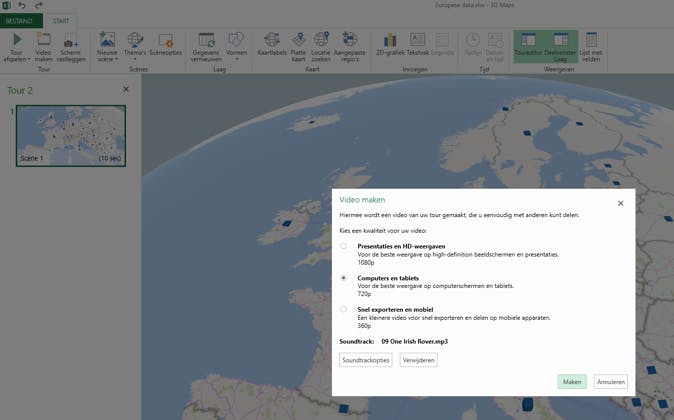Open the Video maken ribbon icon
674x420 pixels.
43,40
